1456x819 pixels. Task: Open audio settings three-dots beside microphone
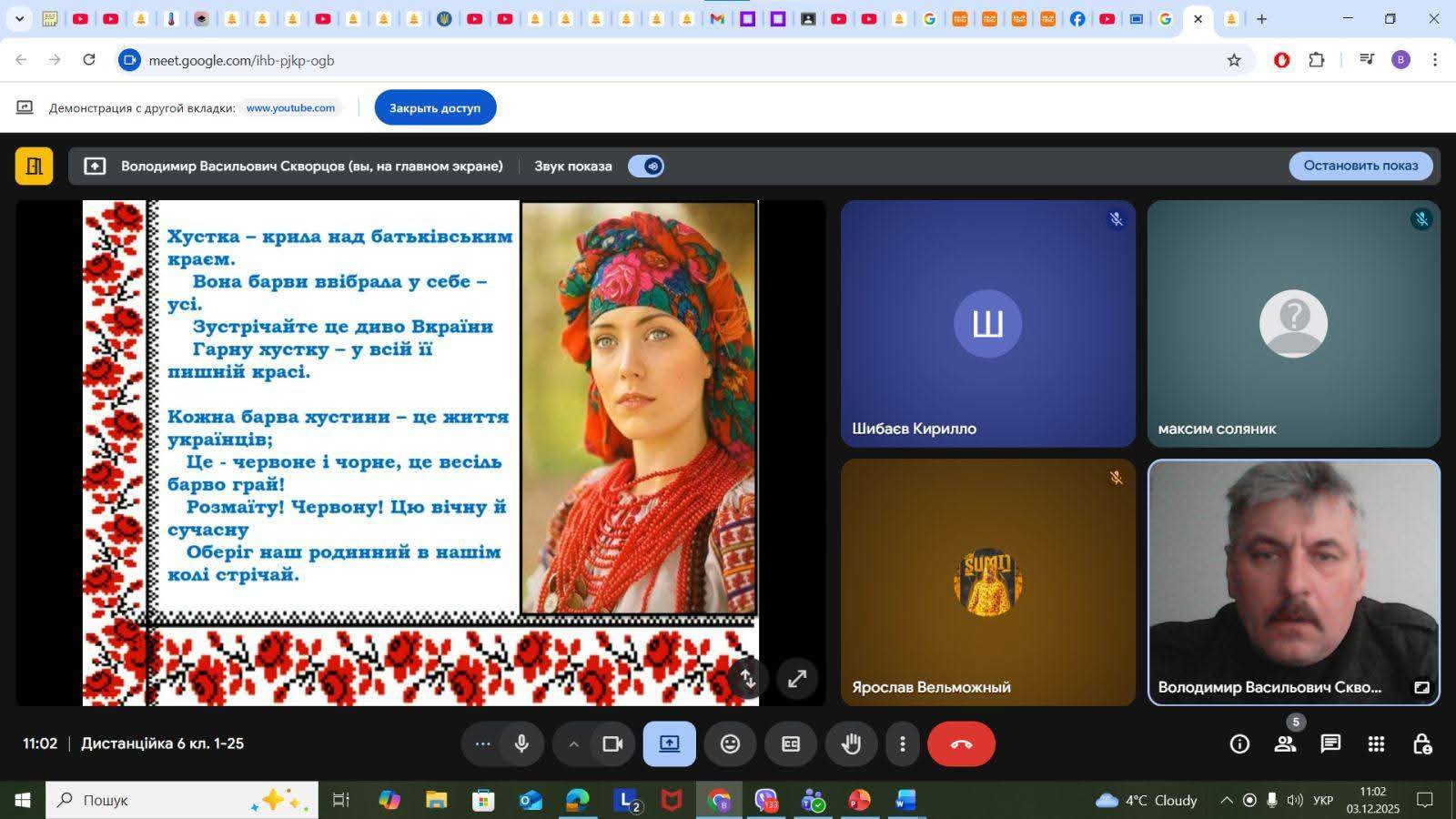pos(482,744)
